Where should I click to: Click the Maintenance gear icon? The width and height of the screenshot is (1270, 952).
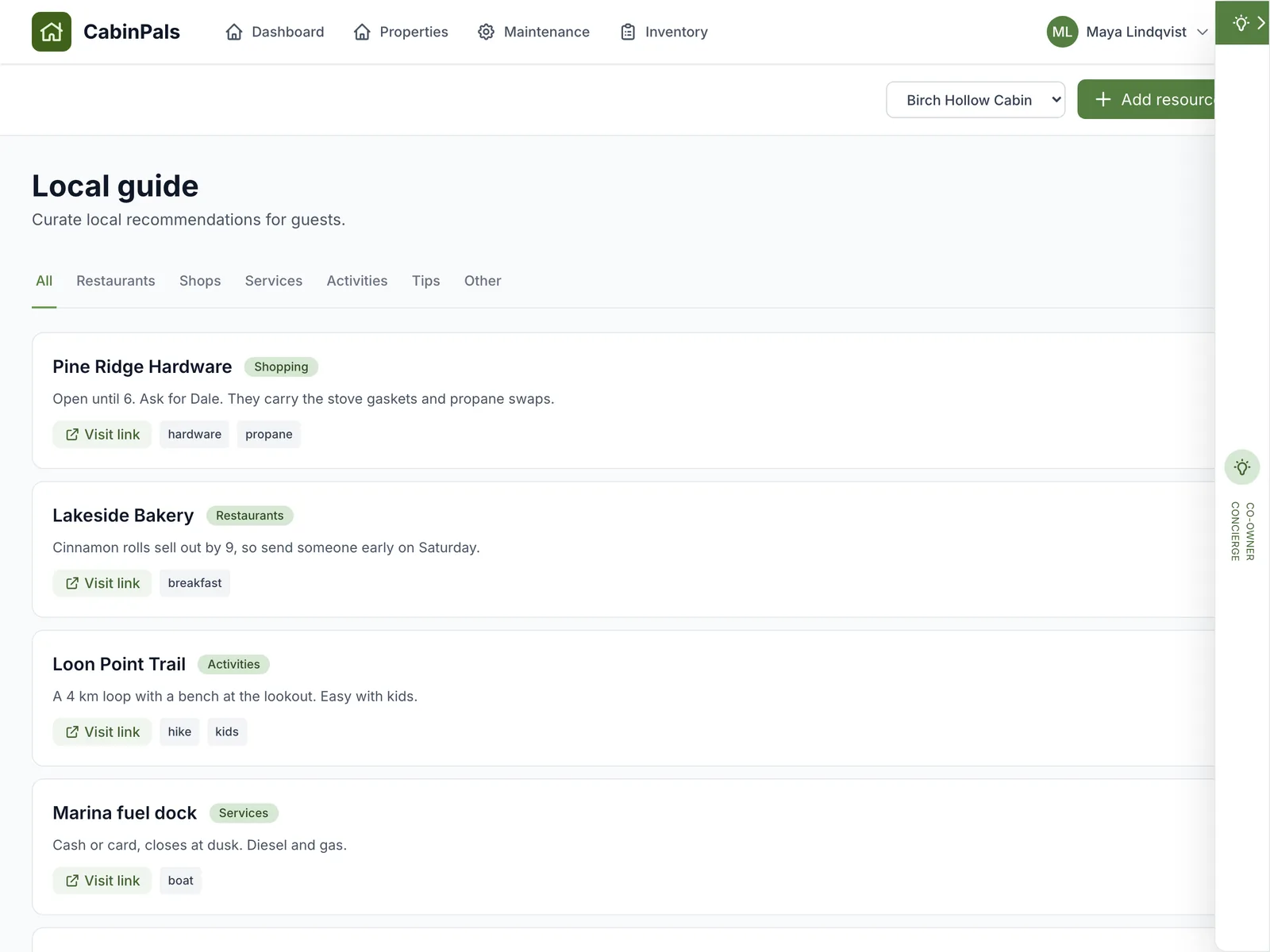tap(486, 32)
